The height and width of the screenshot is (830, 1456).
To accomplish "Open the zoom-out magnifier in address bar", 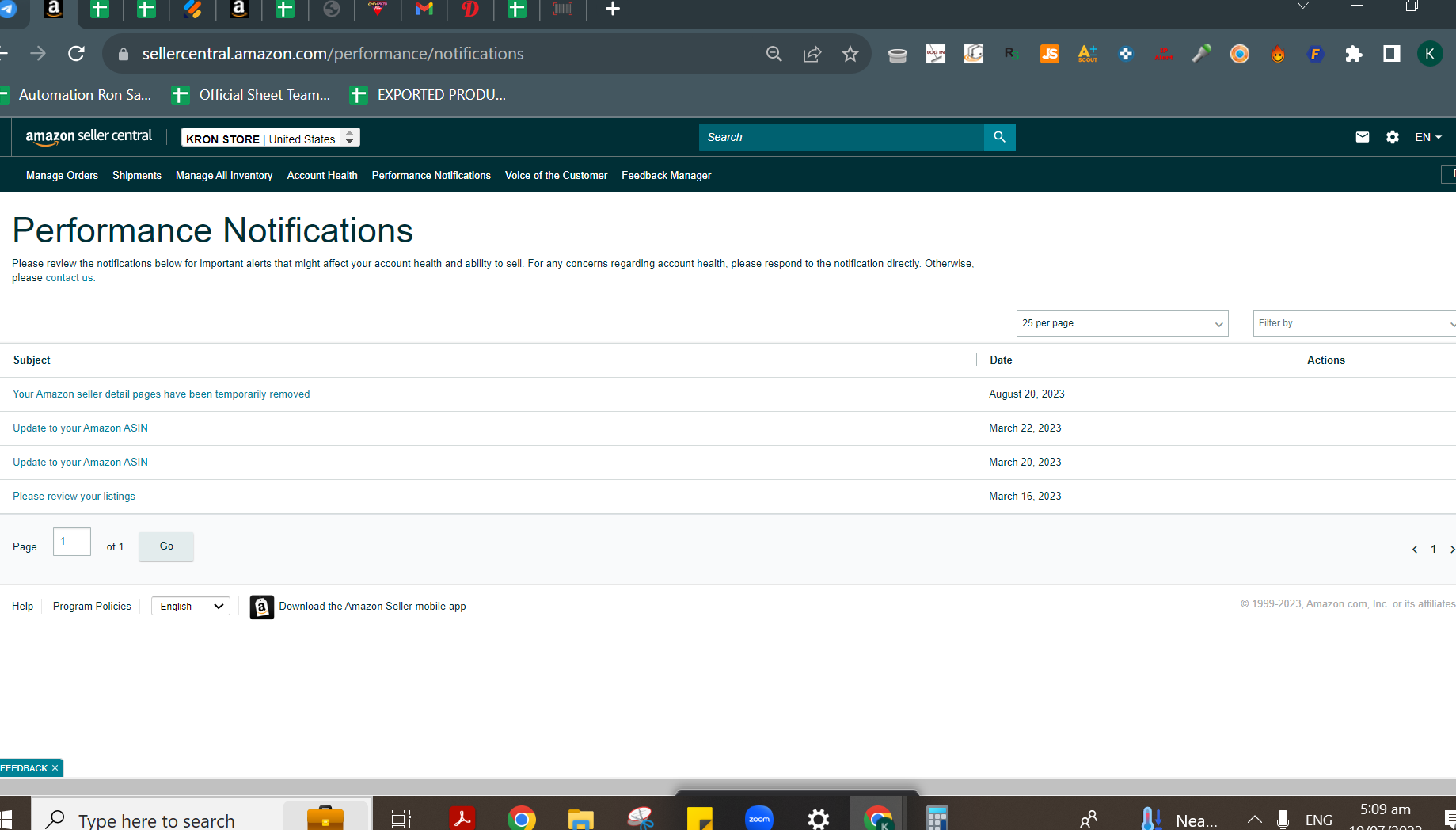I will click(774, 54).
